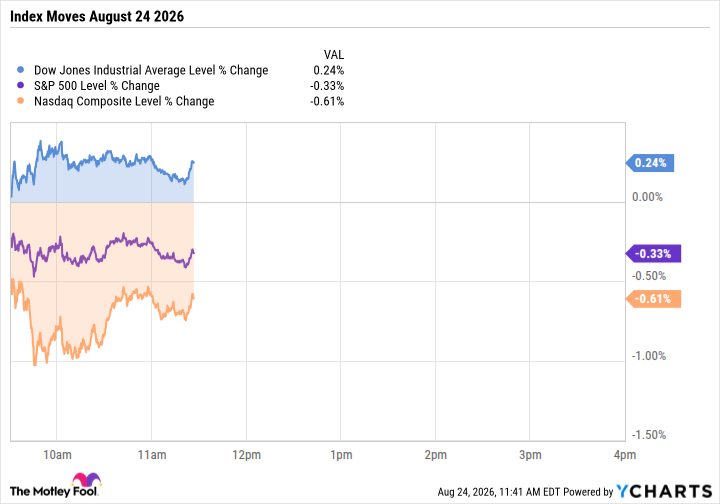Click the 12pm time axis label
The image size is (720, 504).
247,455
